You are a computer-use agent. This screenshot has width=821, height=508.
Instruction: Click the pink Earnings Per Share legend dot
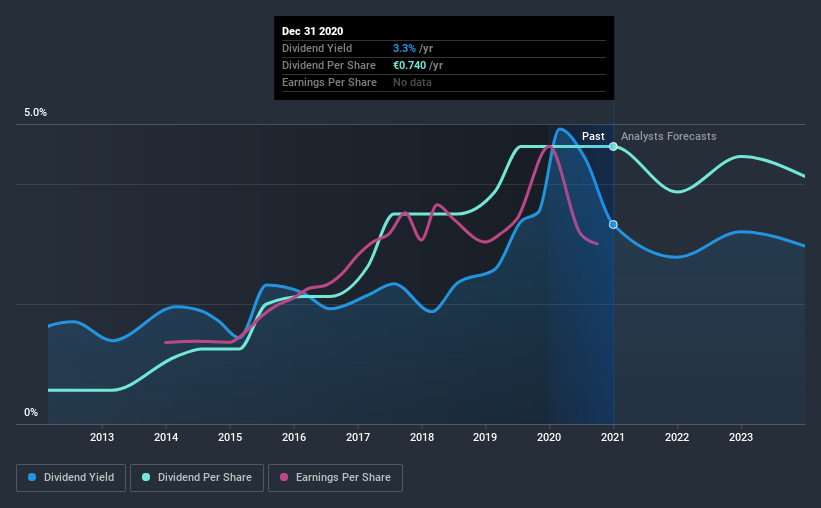click(x=284, y=477)
